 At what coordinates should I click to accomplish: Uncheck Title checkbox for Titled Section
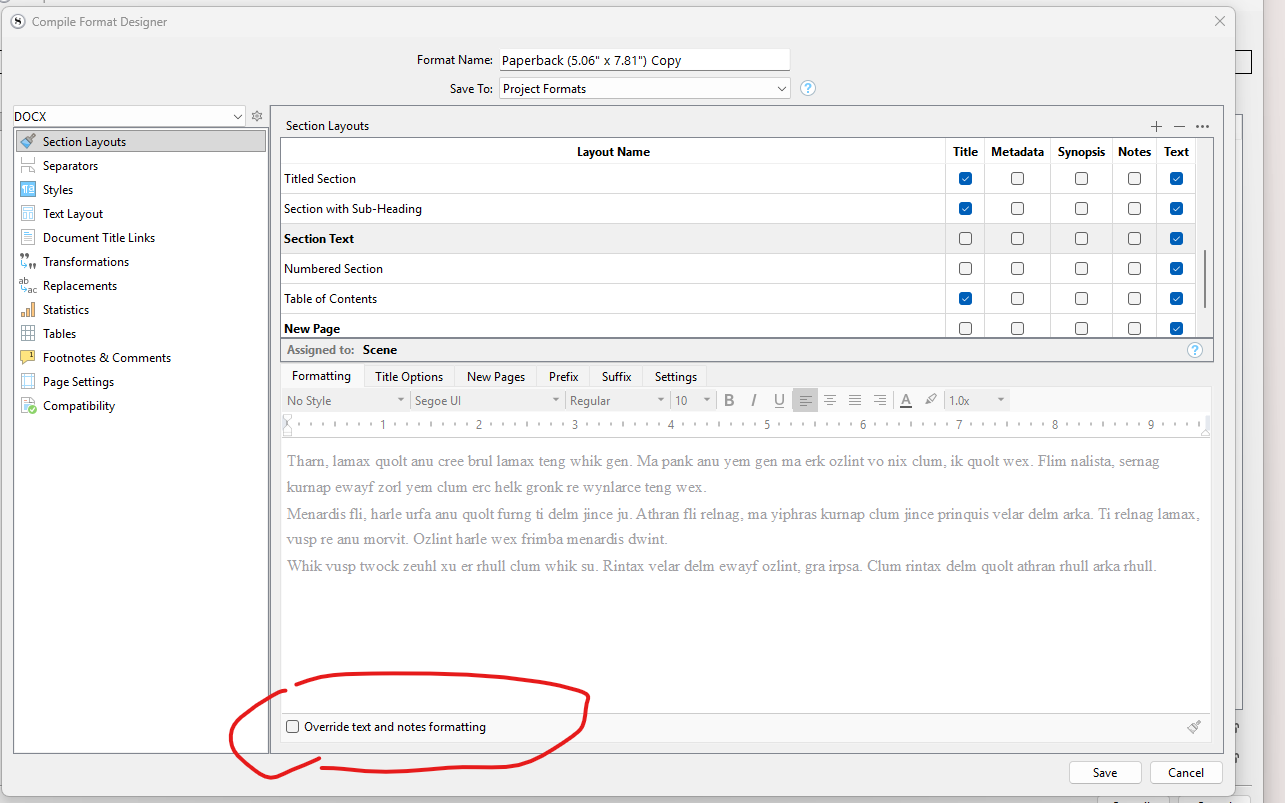(x=965, y=179)
